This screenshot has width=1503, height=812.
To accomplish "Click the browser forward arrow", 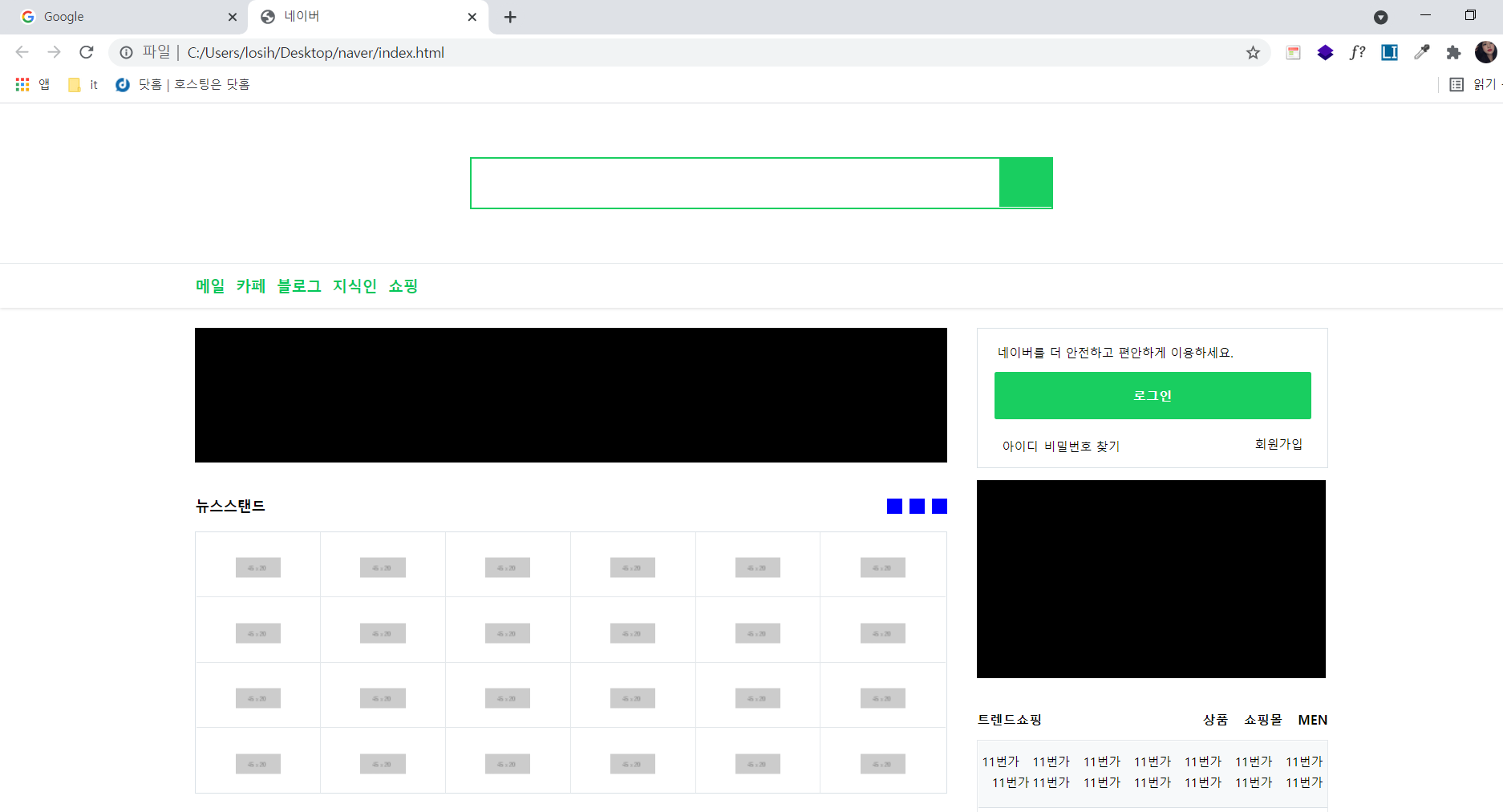I will (x=54, y=52).
